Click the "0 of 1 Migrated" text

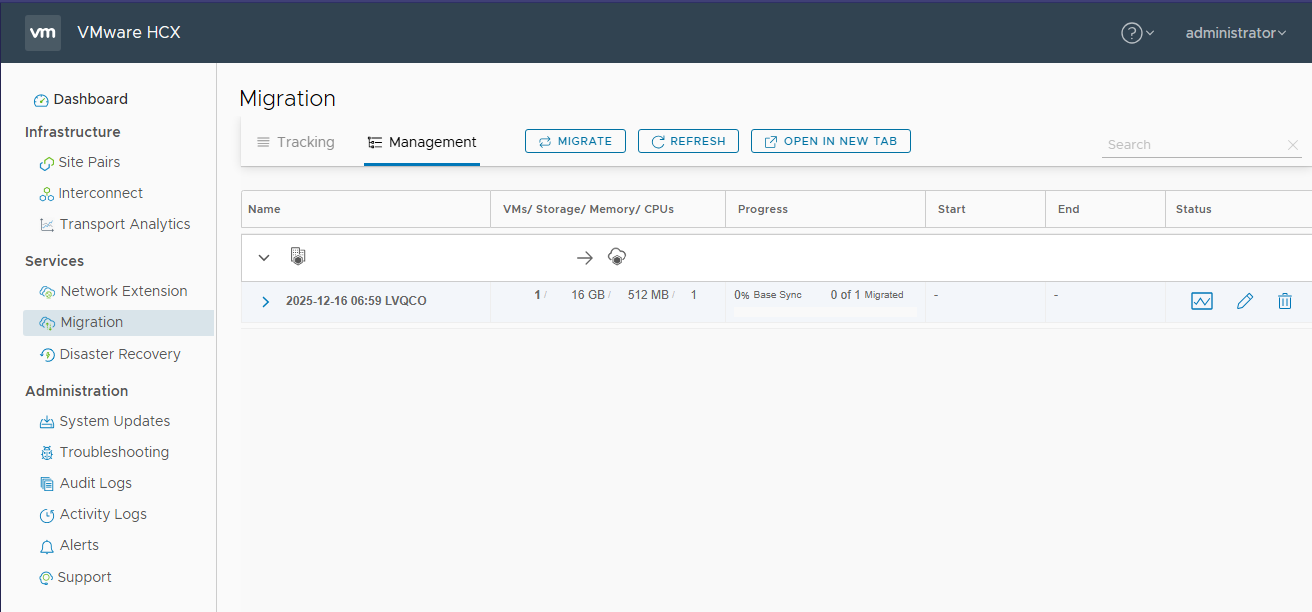point(867,295)
